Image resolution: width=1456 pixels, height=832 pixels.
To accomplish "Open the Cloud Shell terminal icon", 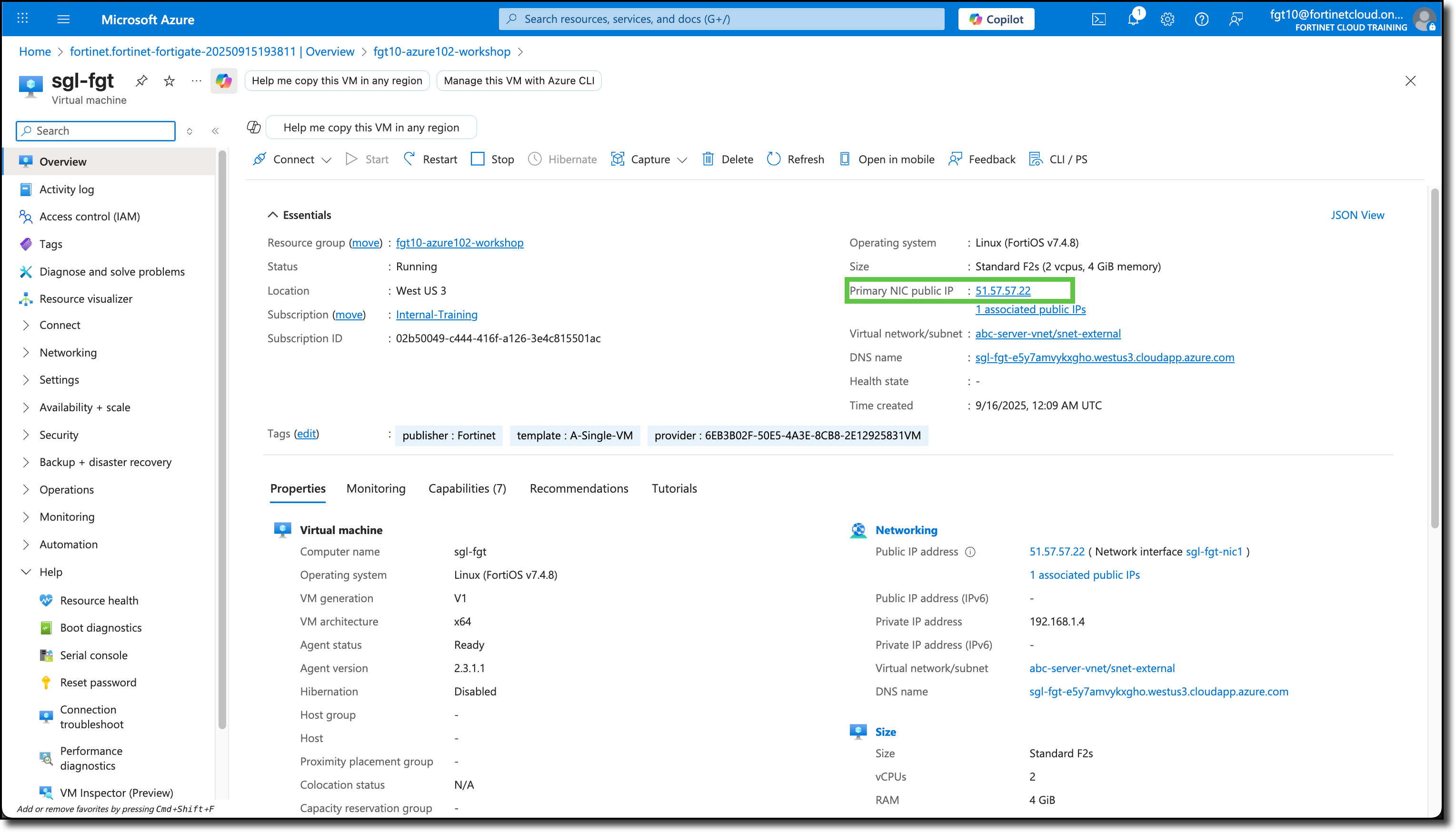I will pyautogui.click(x=1098, y=19).
